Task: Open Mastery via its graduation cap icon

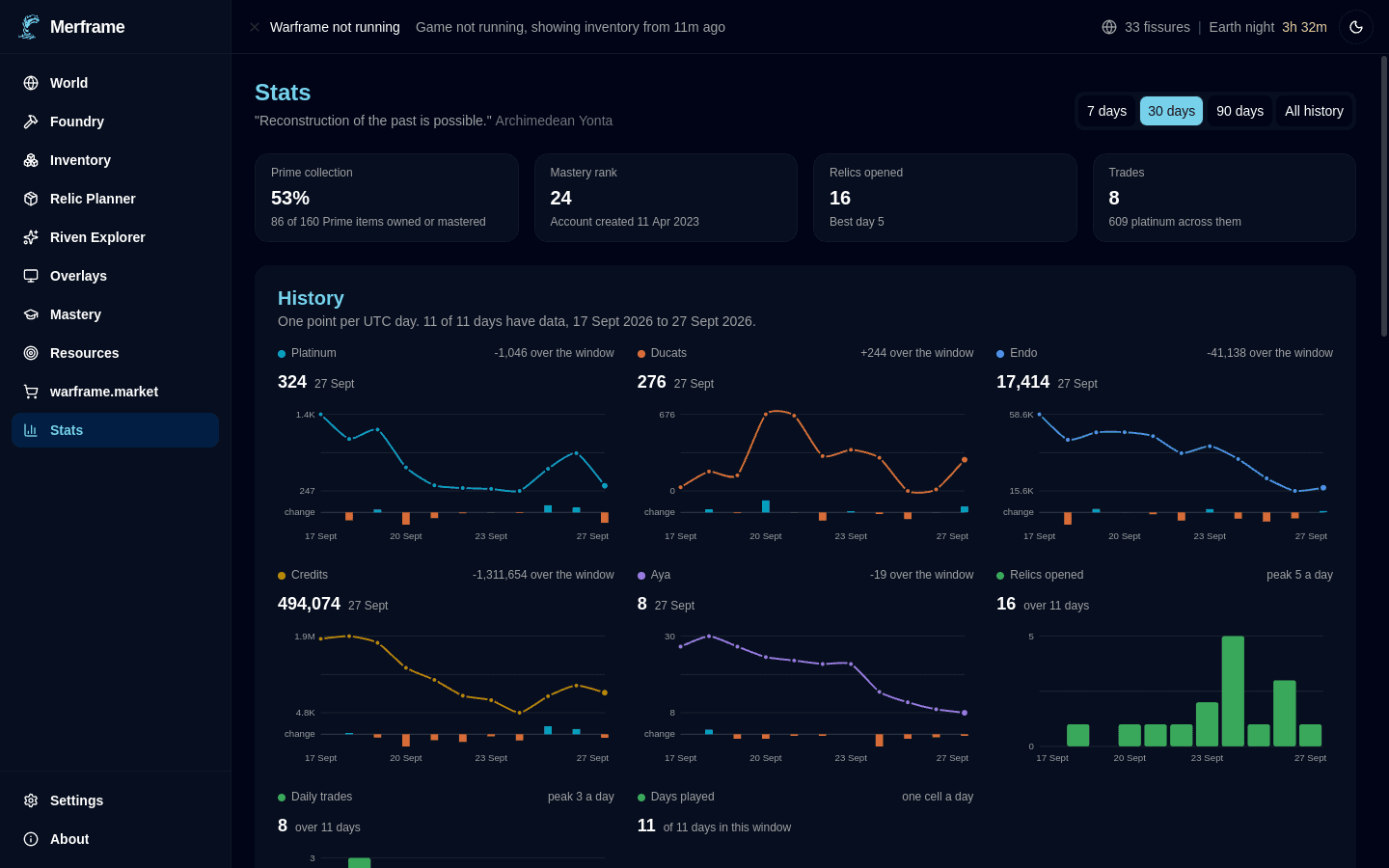Action: click(x=31, y=314)
